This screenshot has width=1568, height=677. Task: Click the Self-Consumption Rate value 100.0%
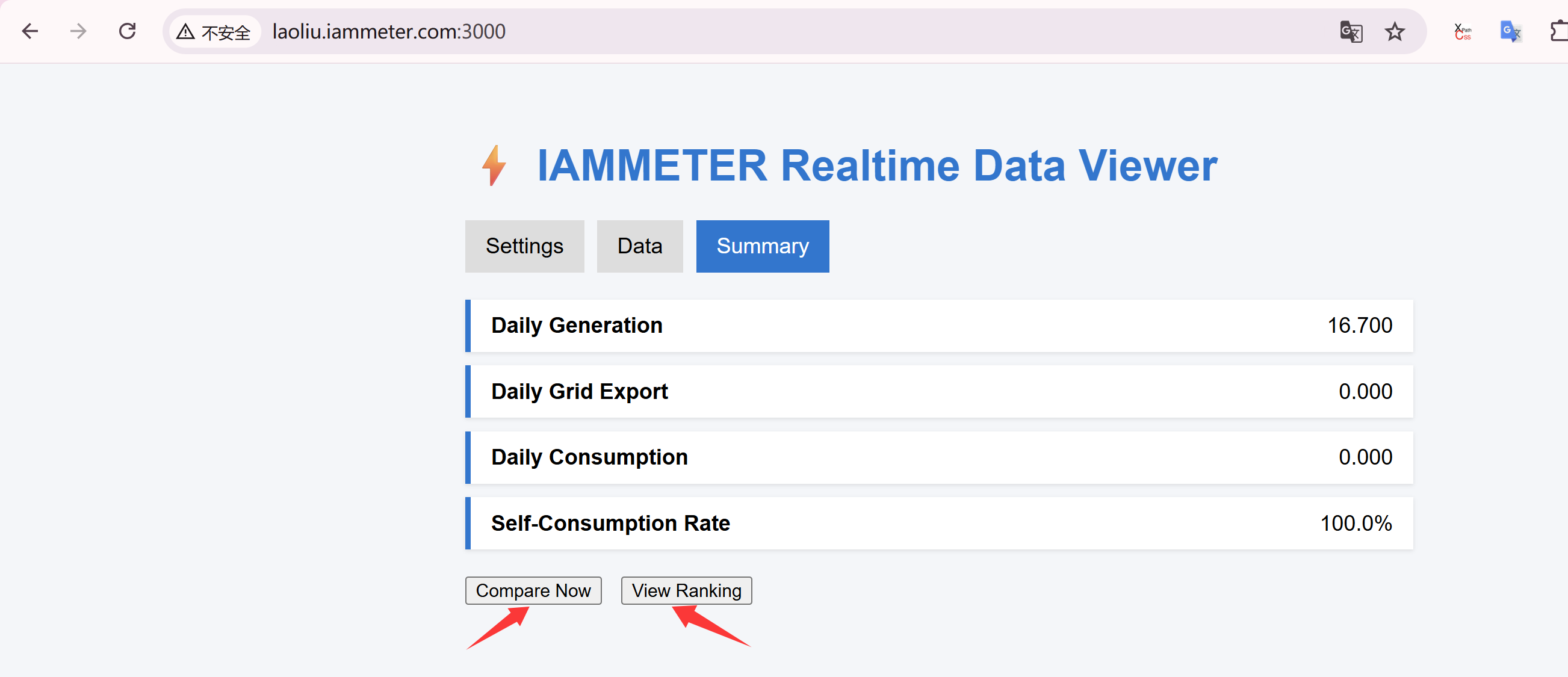[x=1356, y=523]
